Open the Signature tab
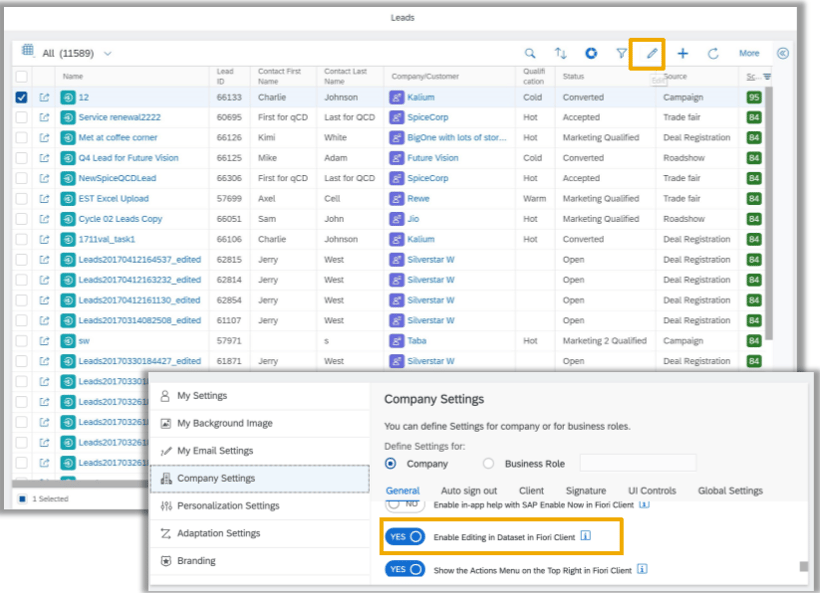 pyautogui.click(x=586, y=491)
